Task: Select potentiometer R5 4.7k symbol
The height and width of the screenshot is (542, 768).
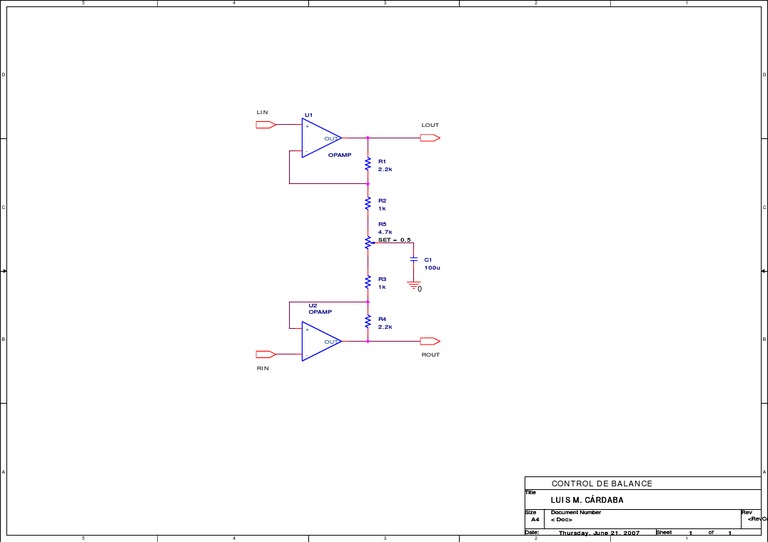Action: 368,242
